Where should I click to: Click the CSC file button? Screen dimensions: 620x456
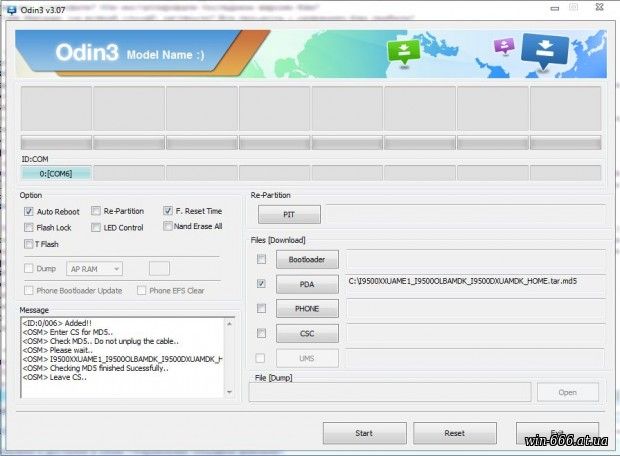pos(307,333)
